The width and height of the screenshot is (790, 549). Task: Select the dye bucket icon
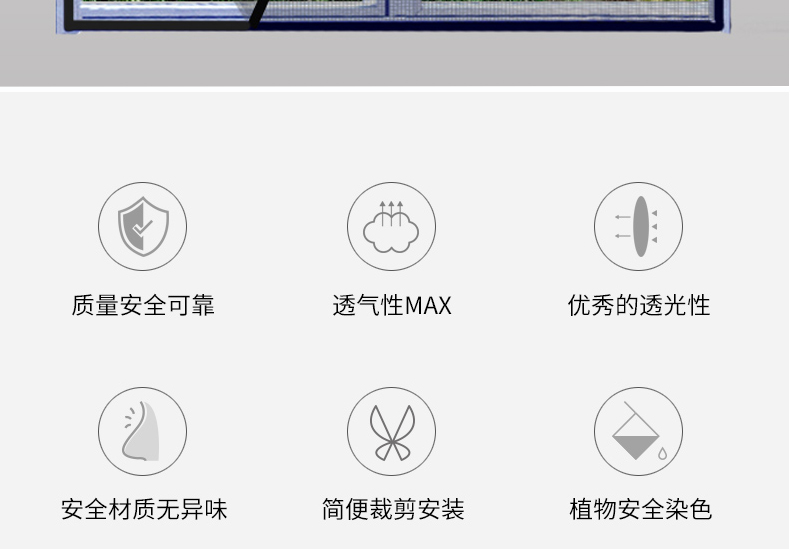point(638,431)
